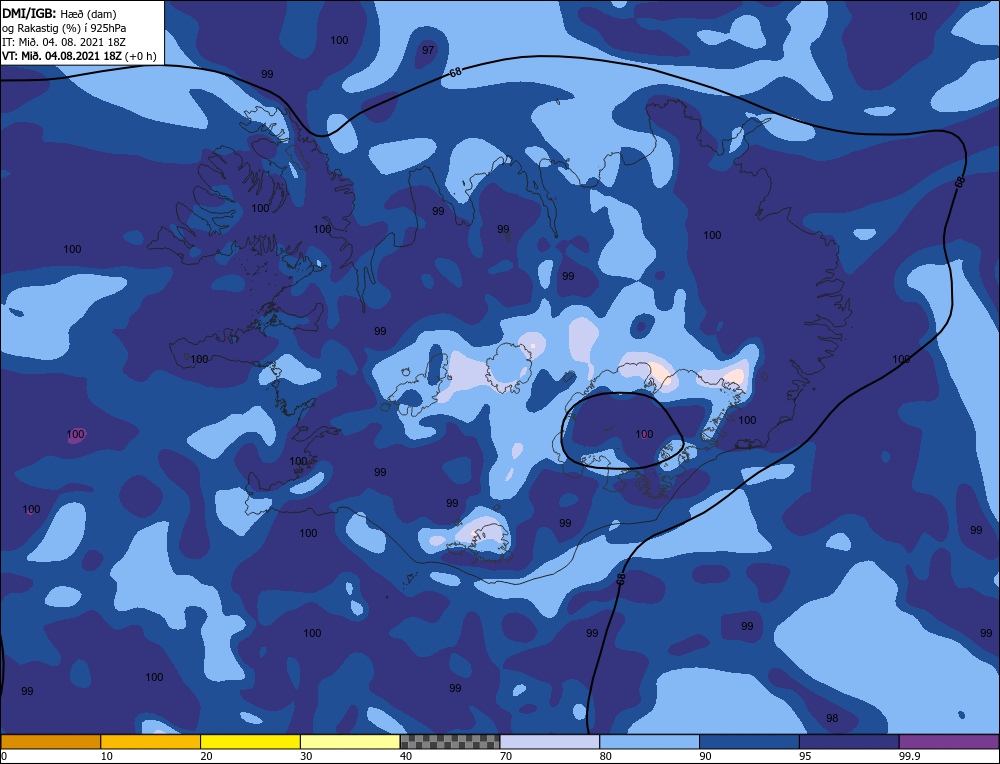
Task: Pick the light blue 80–90 legend swatch
Action: (x=649, y=741)
